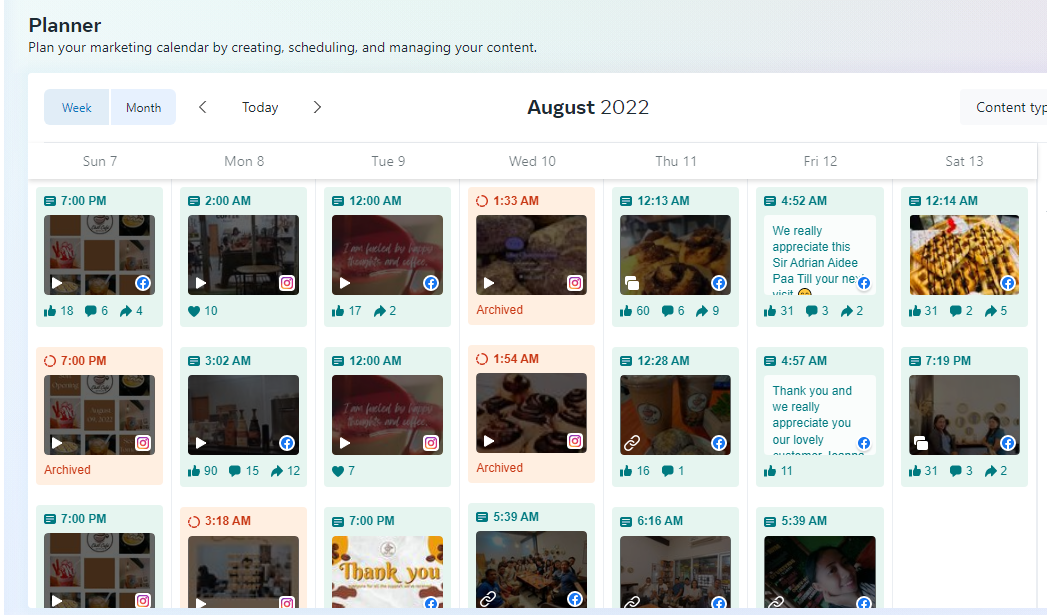Click the August 2022 calendar heading
1047x615 pixels.
[588, 108]
